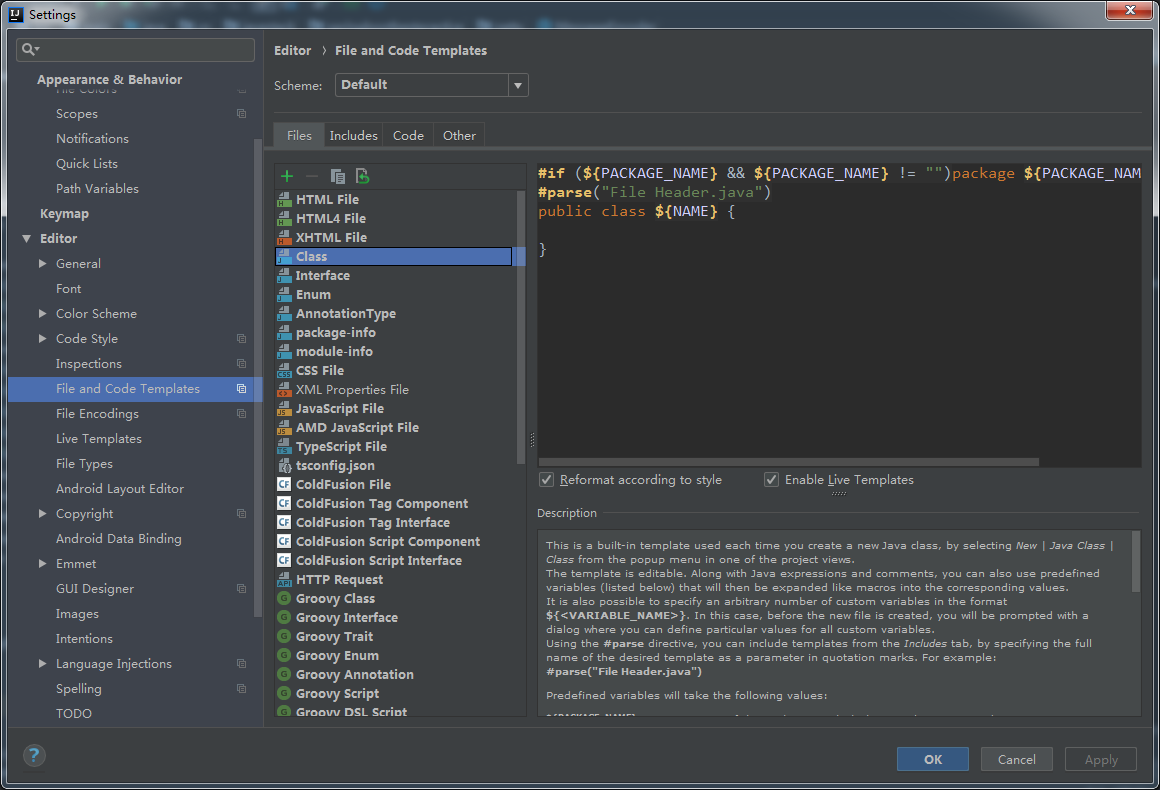Click the Cancel button
The image size is (1160, 790).
click(x=1016, y=759)
